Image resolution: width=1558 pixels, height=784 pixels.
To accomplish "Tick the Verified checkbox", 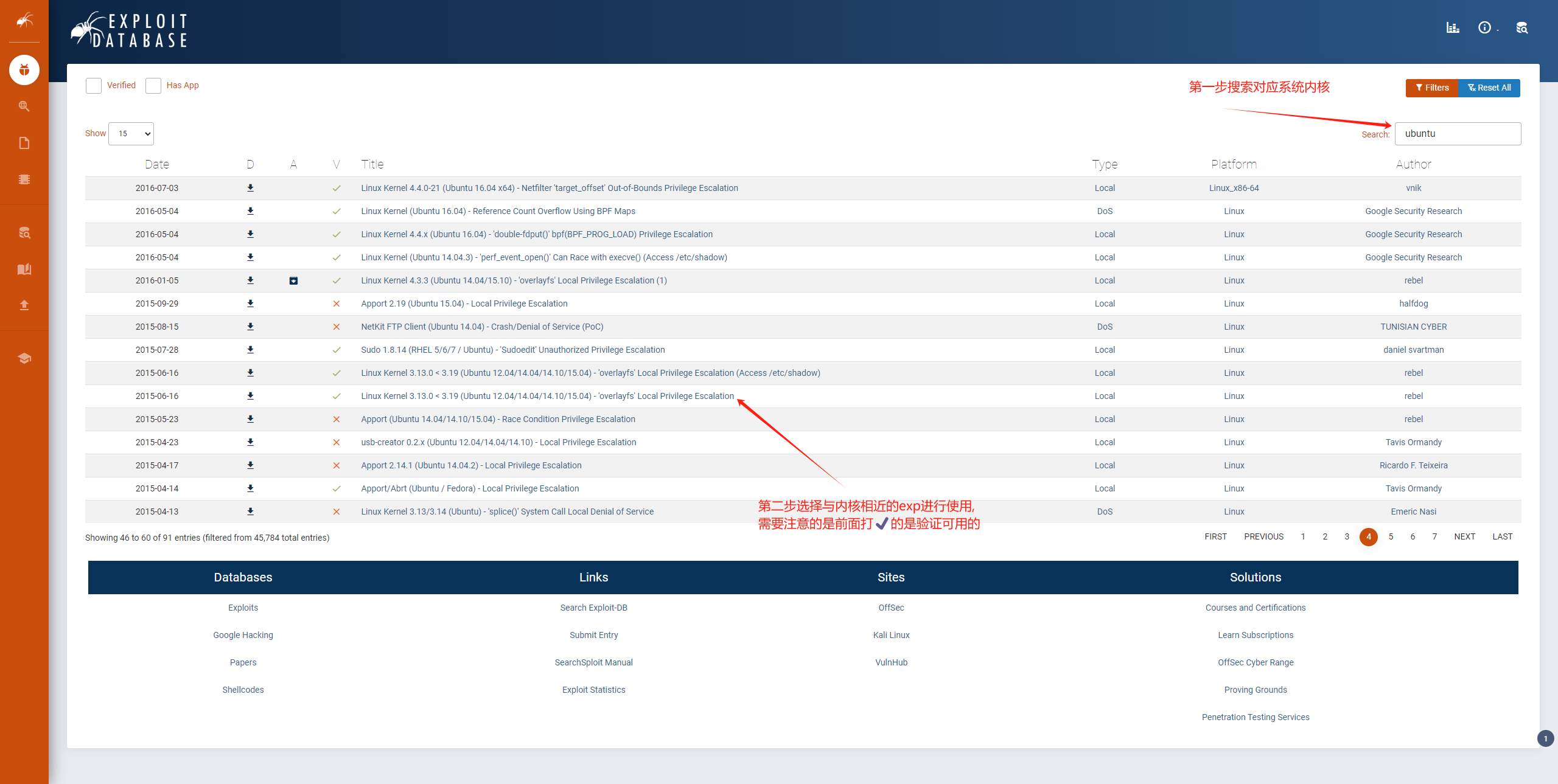I will [x=94, y=86].
